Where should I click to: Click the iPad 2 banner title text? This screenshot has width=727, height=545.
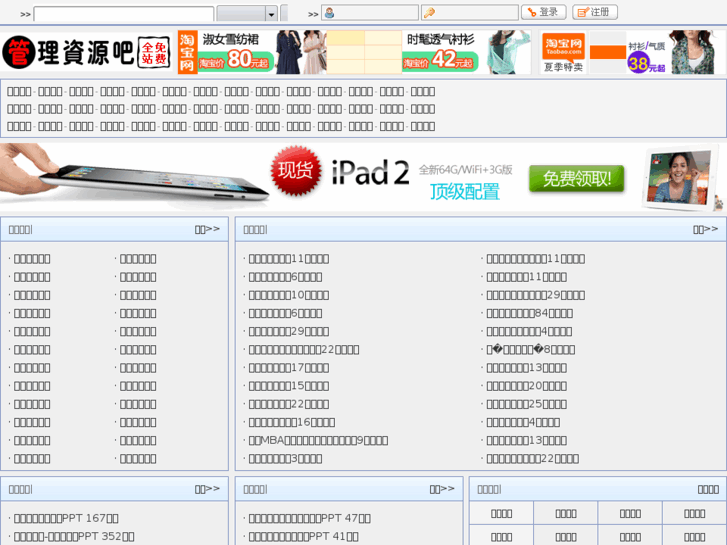pyautogui.click(x=370, y=172)
